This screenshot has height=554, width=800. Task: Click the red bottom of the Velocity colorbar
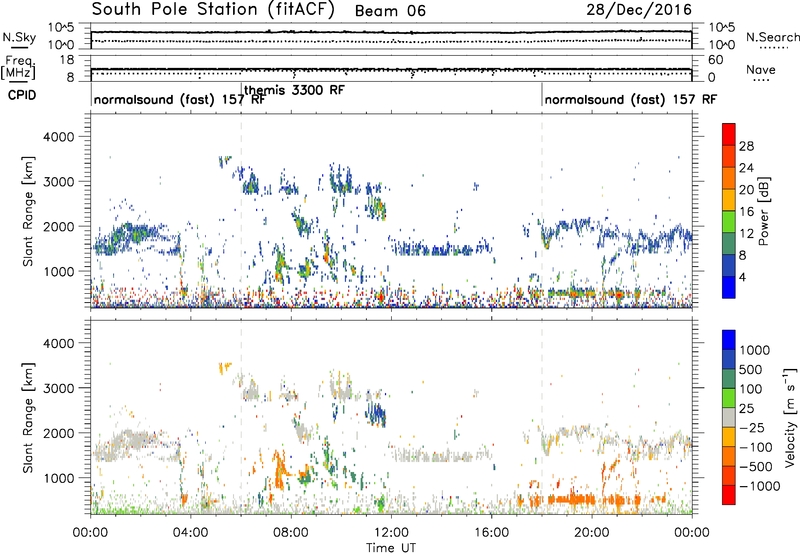coord(729,495)
